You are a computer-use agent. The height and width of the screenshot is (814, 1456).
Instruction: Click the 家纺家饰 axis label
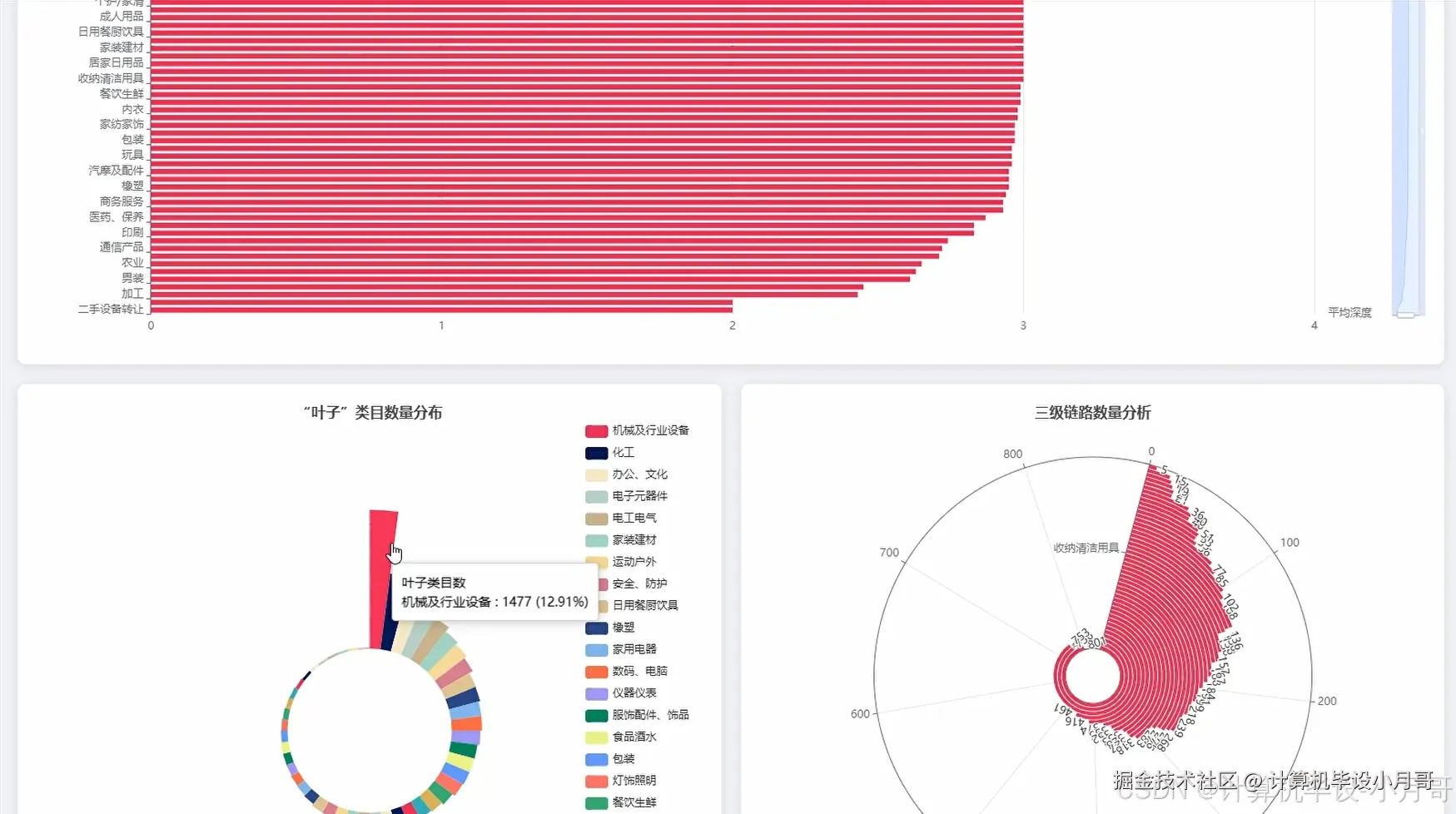(122, 124)
